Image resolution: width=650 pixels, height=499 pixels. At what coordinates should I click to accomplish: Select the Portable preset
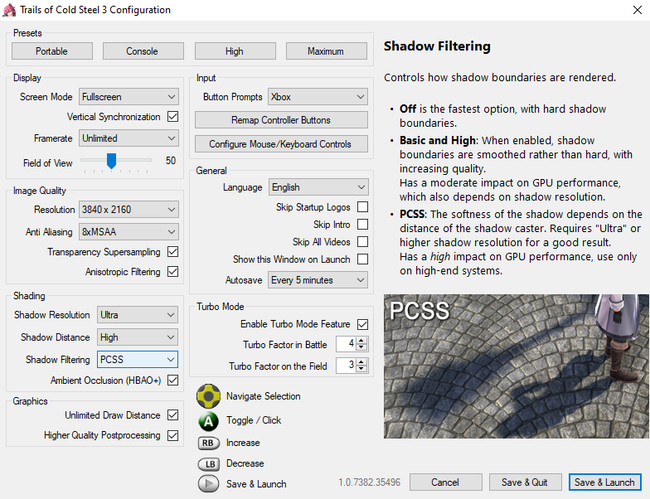[x=52, y=51]
